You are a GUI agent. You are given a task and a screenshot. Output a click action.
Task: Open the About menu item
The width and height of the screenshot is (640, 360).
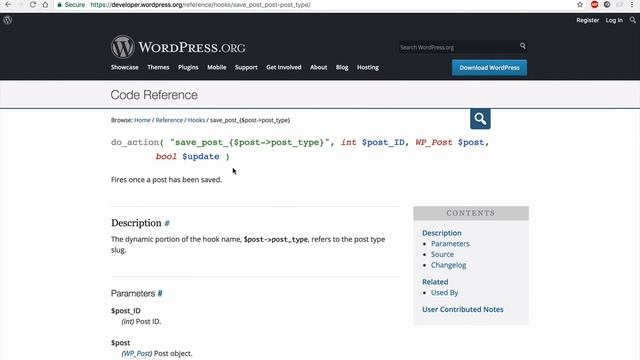click(x=318, y=67)
